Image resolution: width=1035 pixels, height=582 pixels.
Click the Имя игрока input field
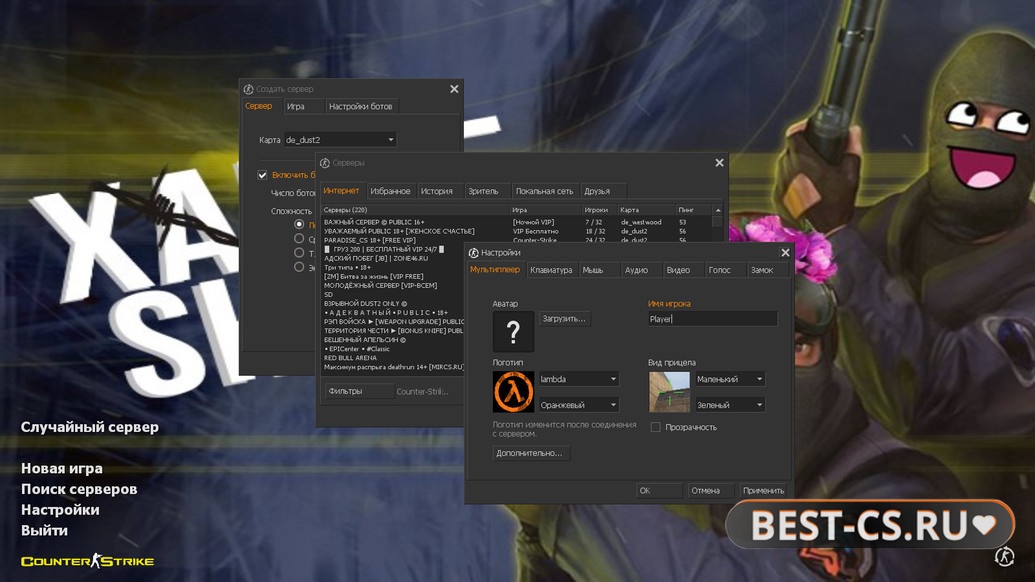click(x=712, y=319)
